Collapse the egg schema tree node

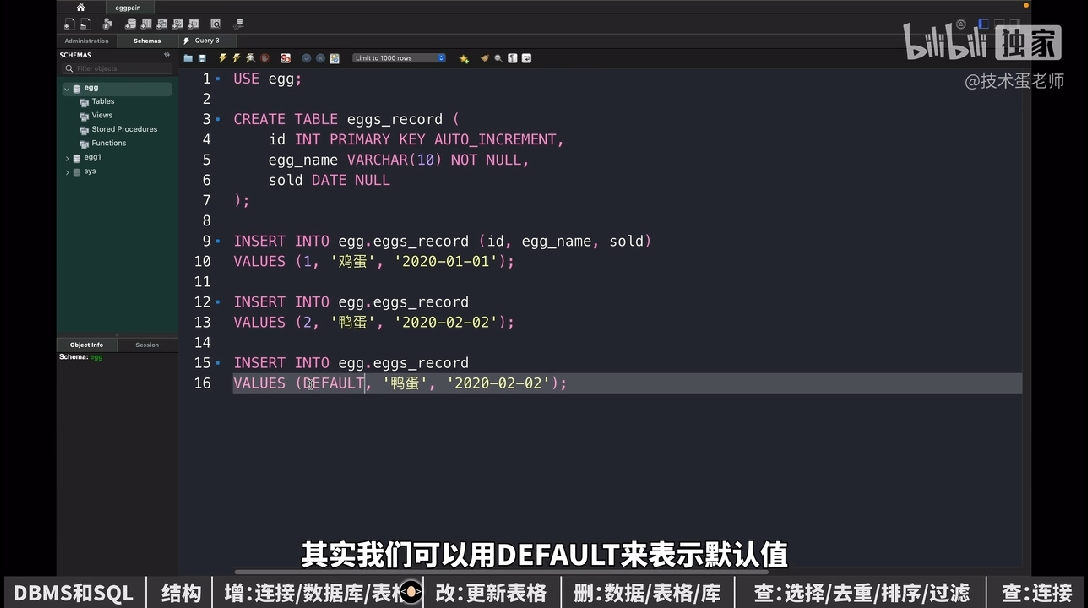click(x=67, y=88)
